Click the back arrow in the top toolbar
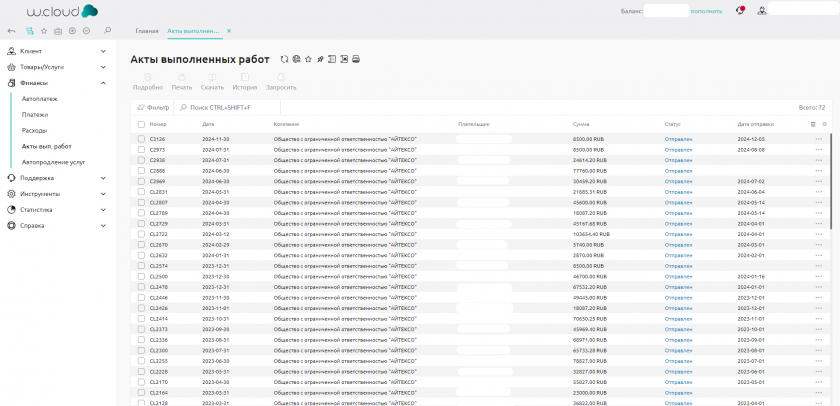 [x=11, y=31]
